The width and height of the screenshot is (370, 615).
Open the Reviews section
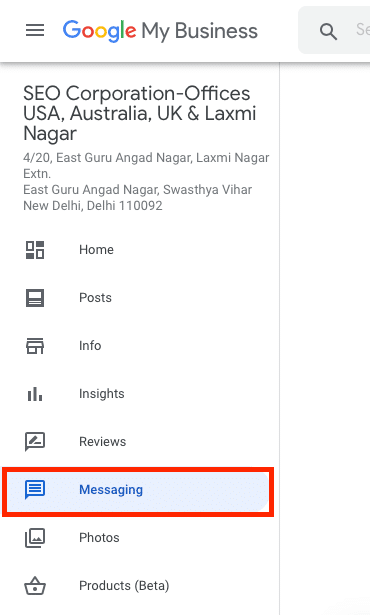tap(102, 442)
